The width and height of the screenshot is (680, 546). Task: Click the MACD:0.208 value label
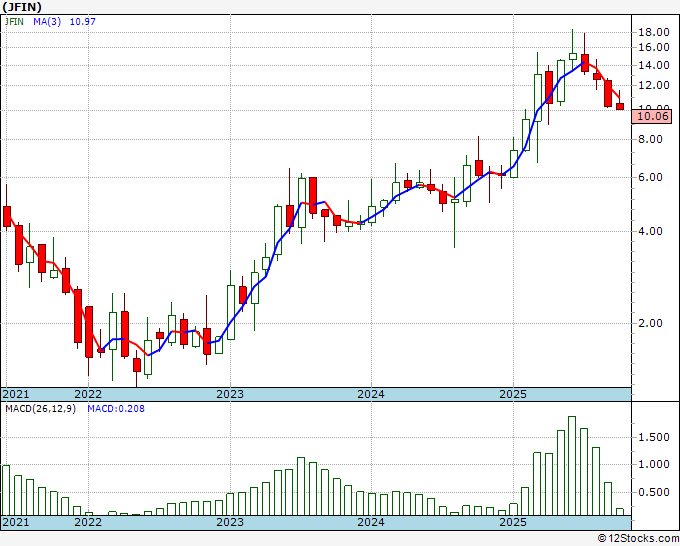point(114,408)
